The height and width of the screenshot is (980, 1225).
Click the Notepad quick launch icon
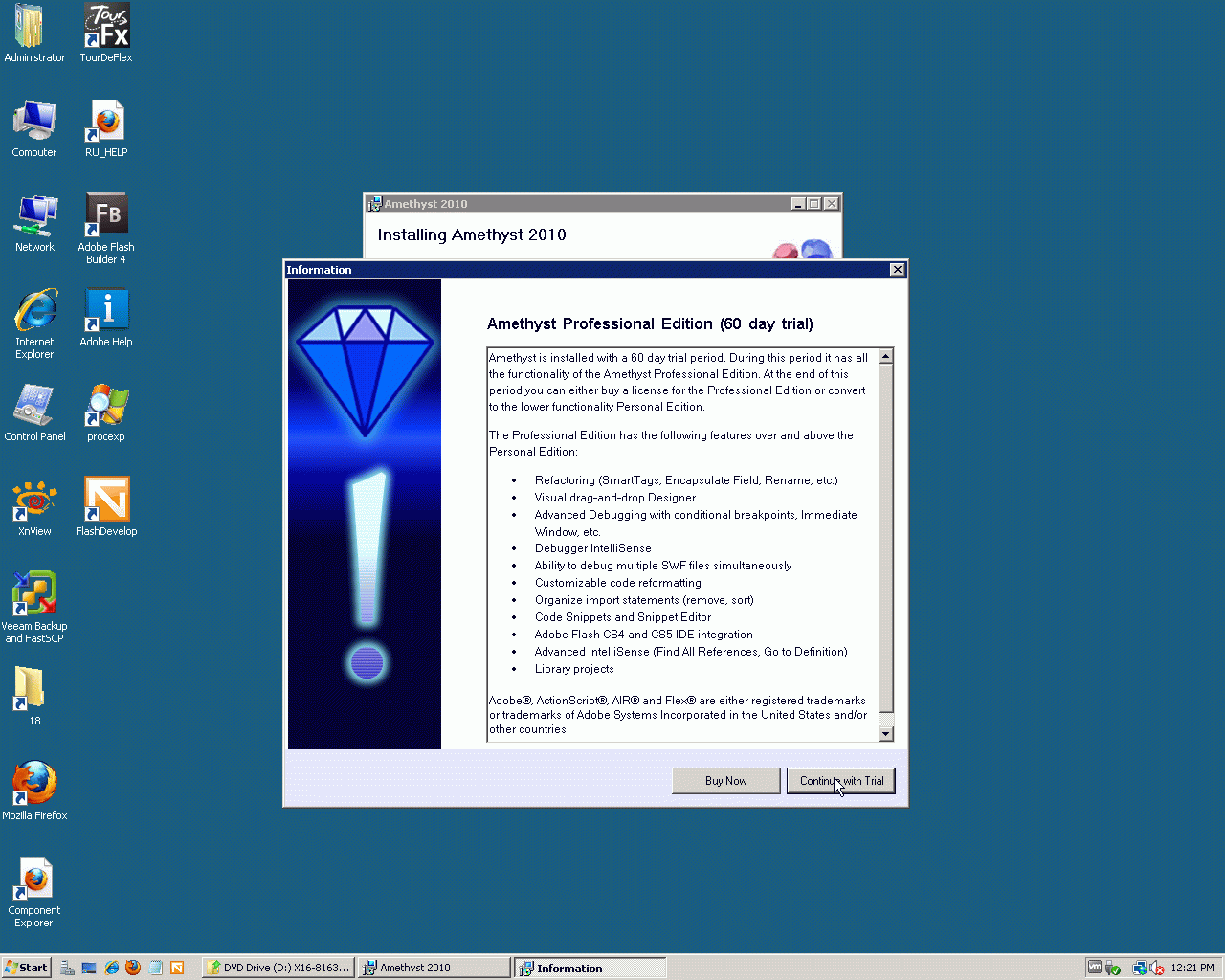[155, 968]
